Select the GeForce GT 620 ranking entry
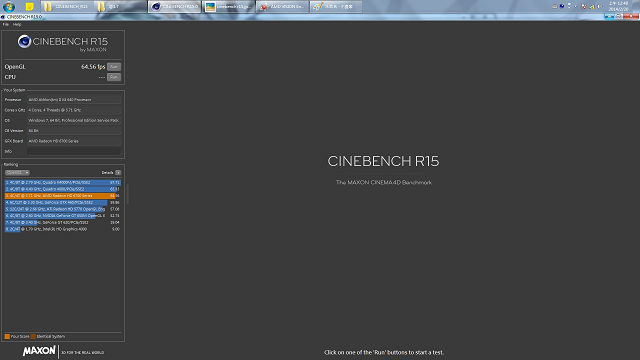The image size is (640, 360). (x=62, y=222)
